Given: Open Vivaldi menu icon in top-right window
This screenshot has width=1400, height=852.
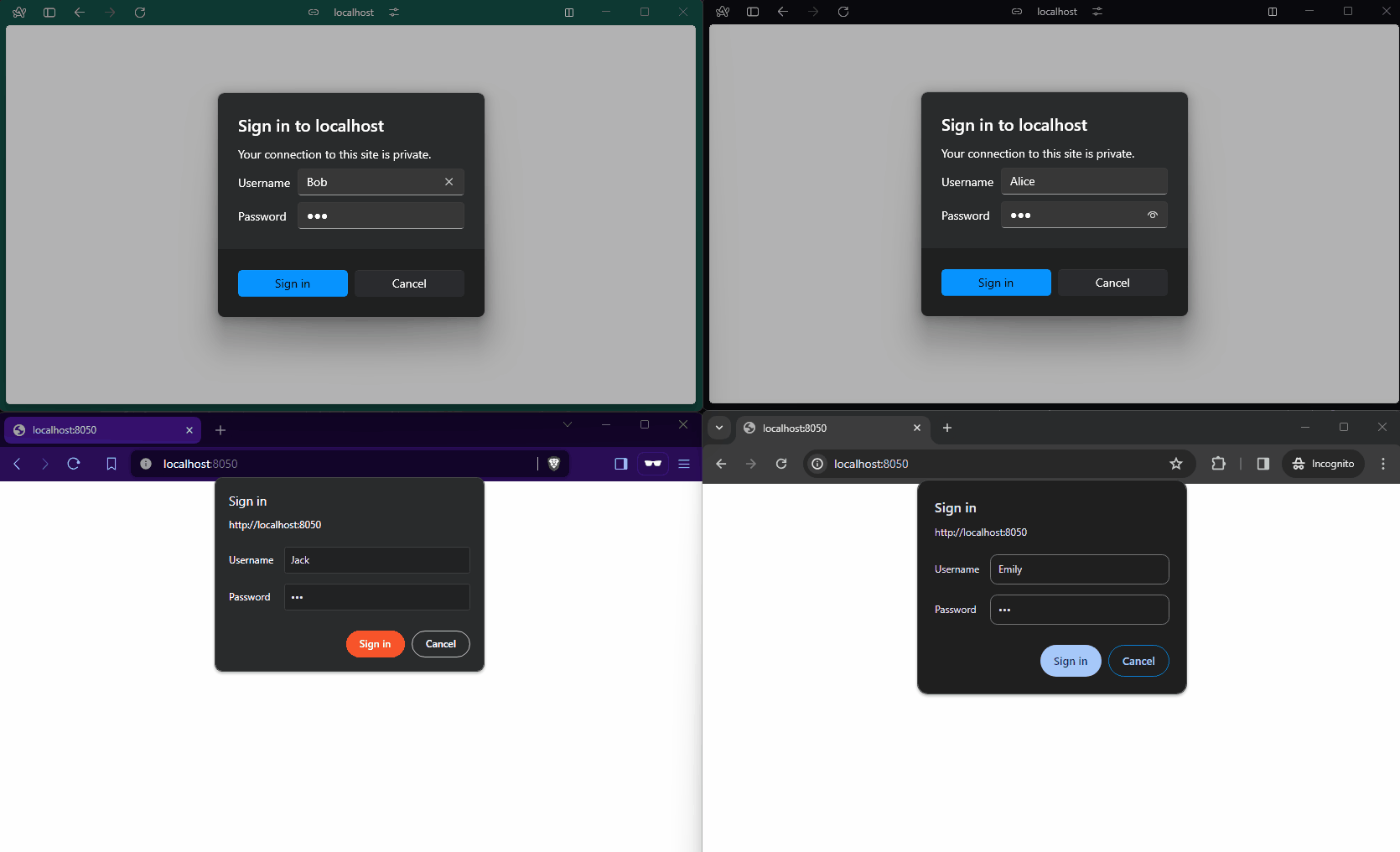Looking at the screenshot, I should click(723, 12).
